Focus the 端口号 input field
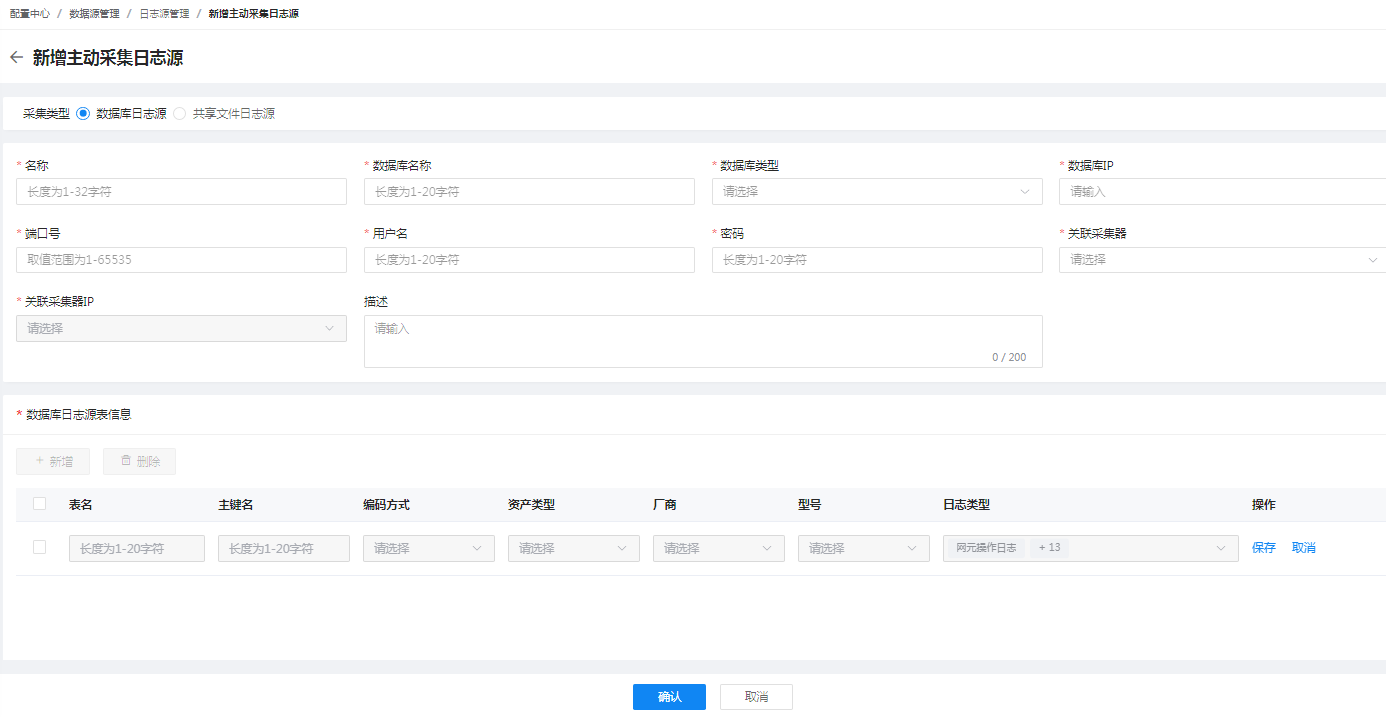 tap(182, 260)
